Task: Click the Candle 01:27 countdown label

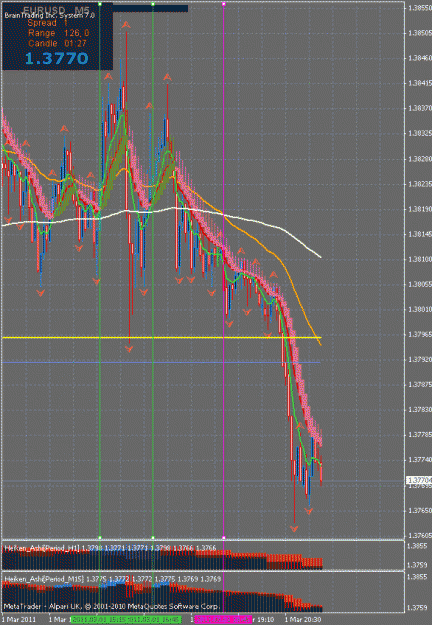Action: pyautogui.click(x=57, y=43)
